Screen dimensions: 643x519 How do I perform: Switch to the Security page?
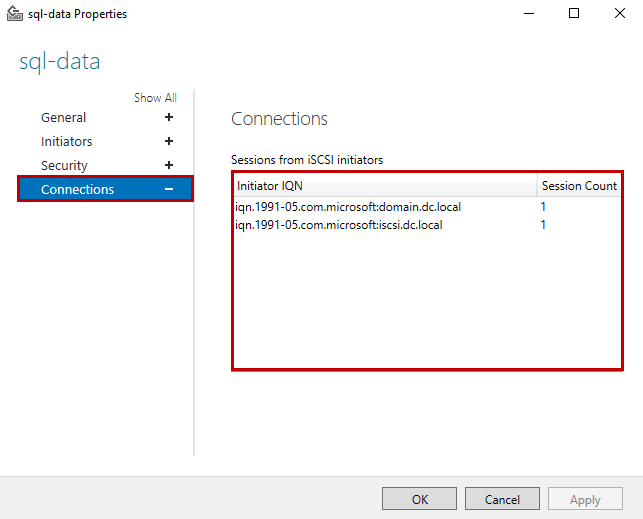click(x=64, y=165)
